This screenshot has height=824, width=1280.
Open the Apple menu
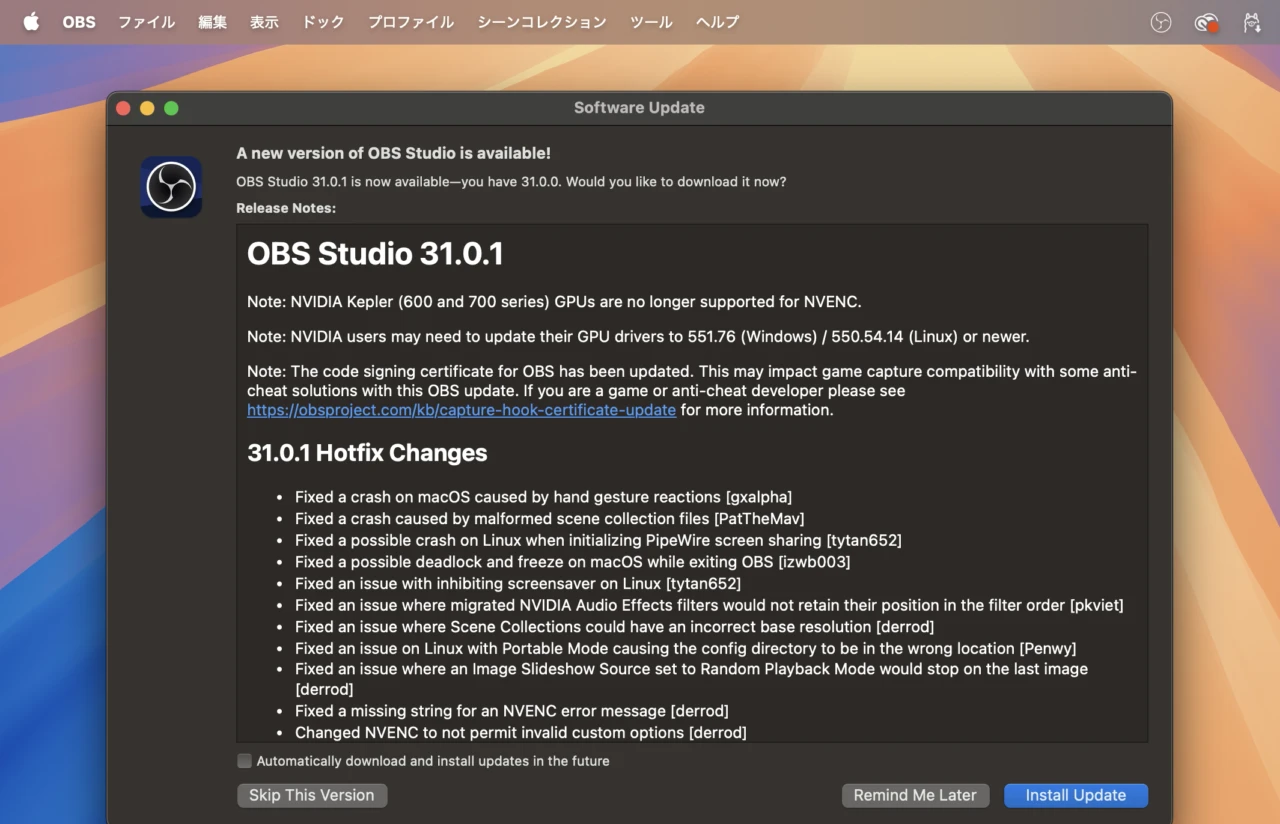coord(31,22)
